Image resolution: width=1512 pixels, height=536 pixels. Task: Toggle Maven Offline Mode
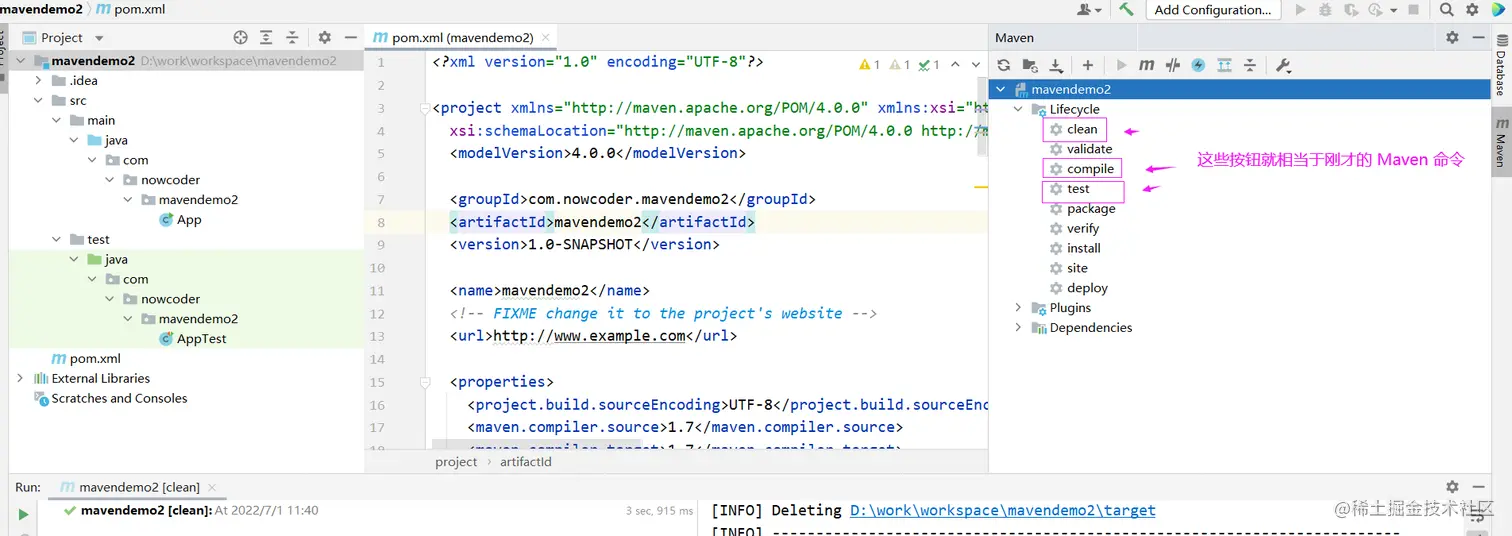[1173, 65]
